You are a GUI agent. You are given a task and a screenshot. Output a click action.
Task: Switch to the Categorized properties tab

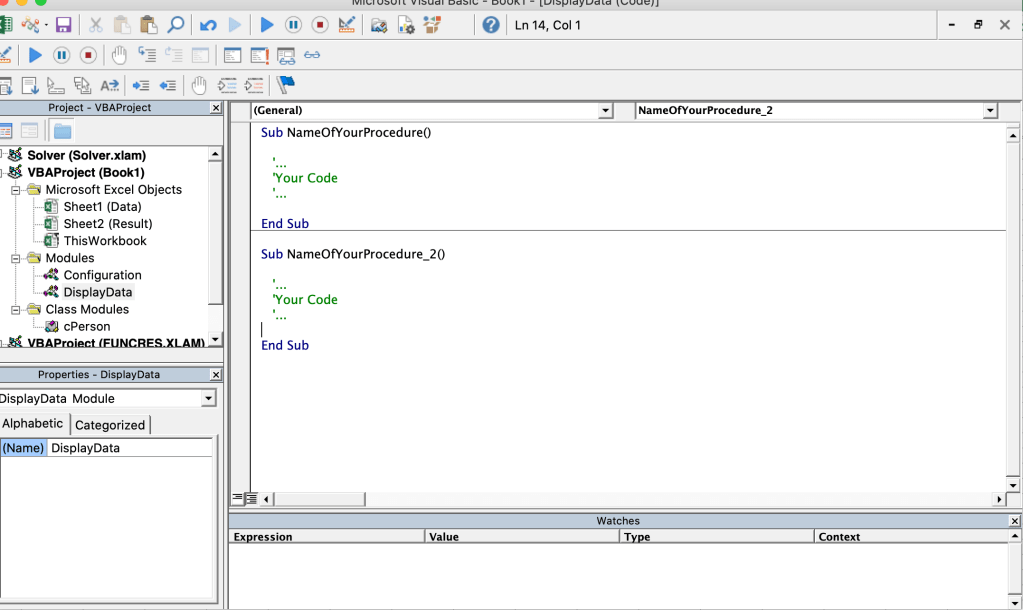(110, 425)
